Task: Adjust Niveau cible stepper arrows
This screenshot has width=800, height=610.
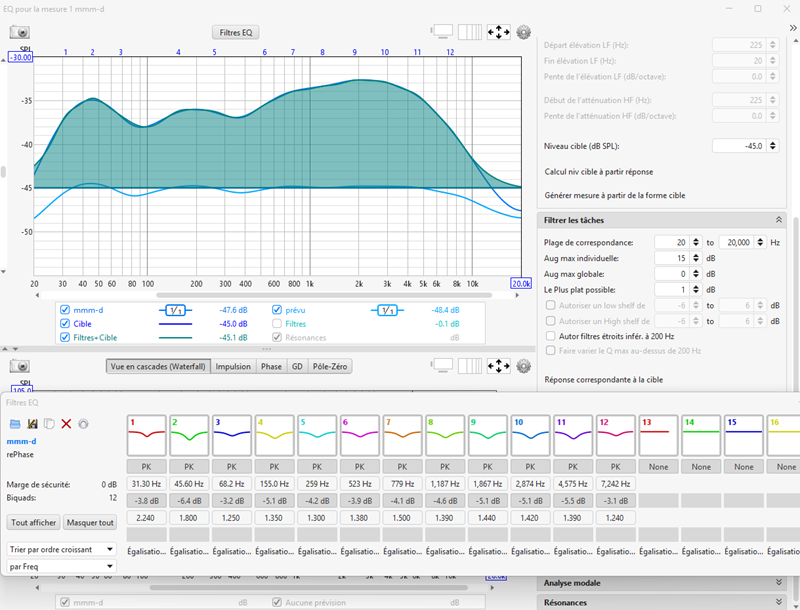Action: coord(772,146)
